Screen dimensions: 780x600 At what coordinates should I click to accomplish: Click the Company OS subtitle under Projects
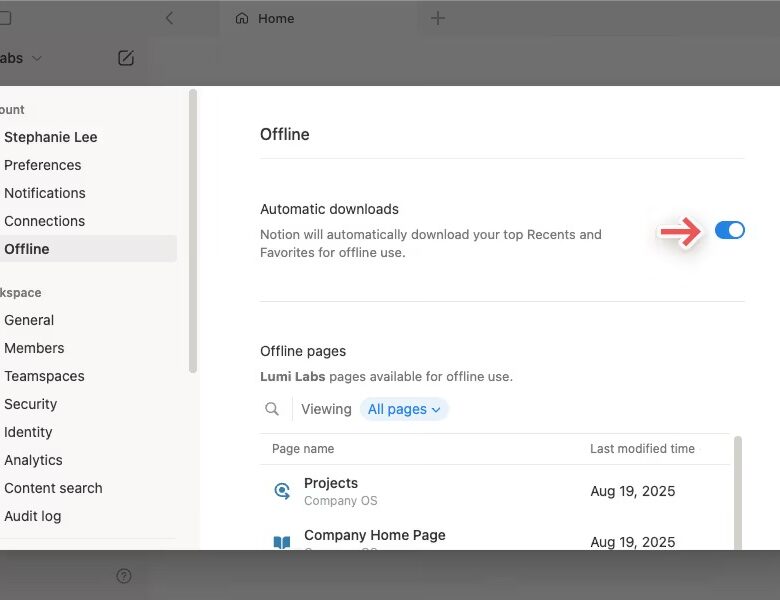(x=341, y=500)
